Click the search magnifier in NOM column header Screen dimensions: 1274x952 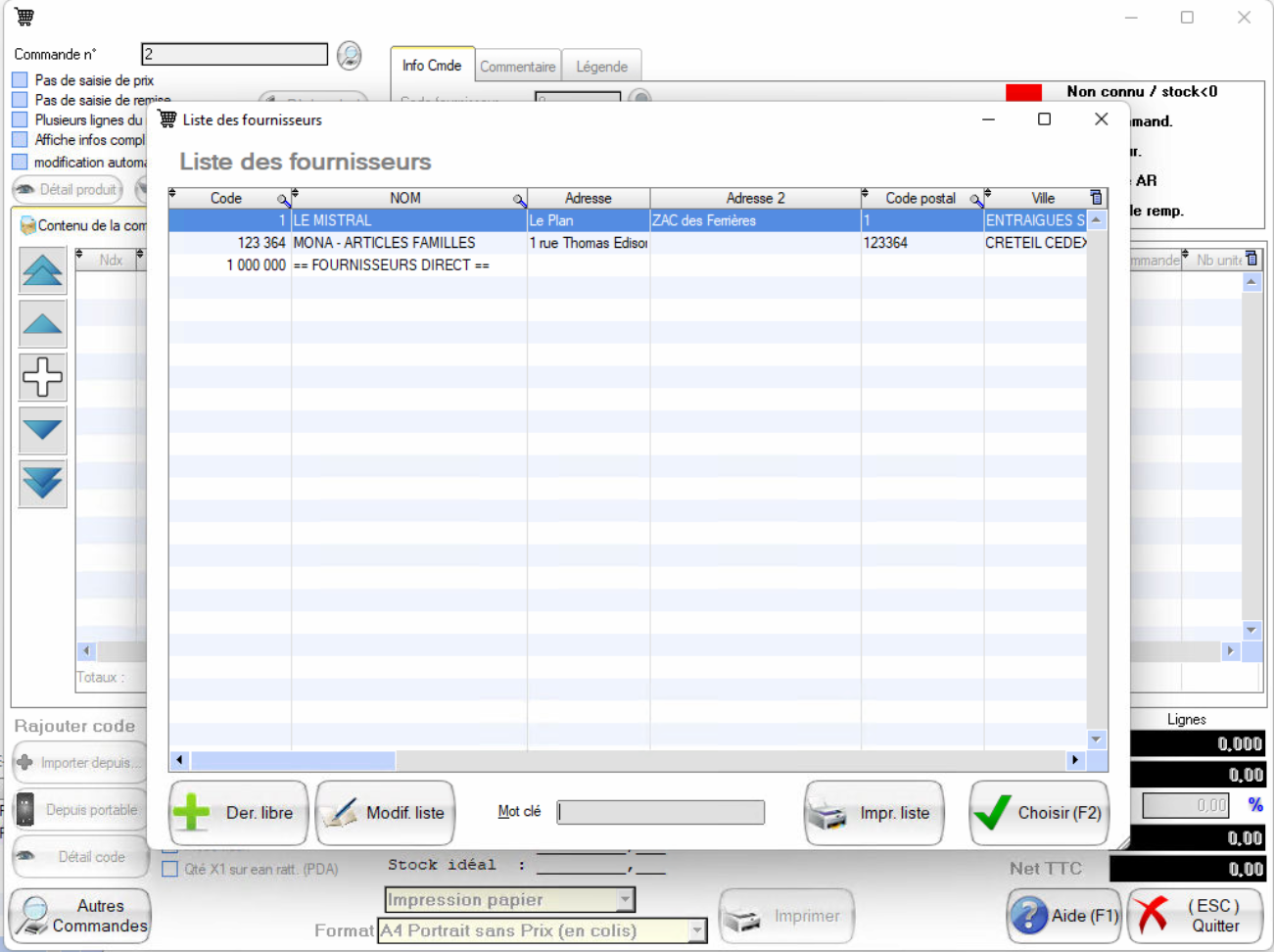[x=519, y=200]
